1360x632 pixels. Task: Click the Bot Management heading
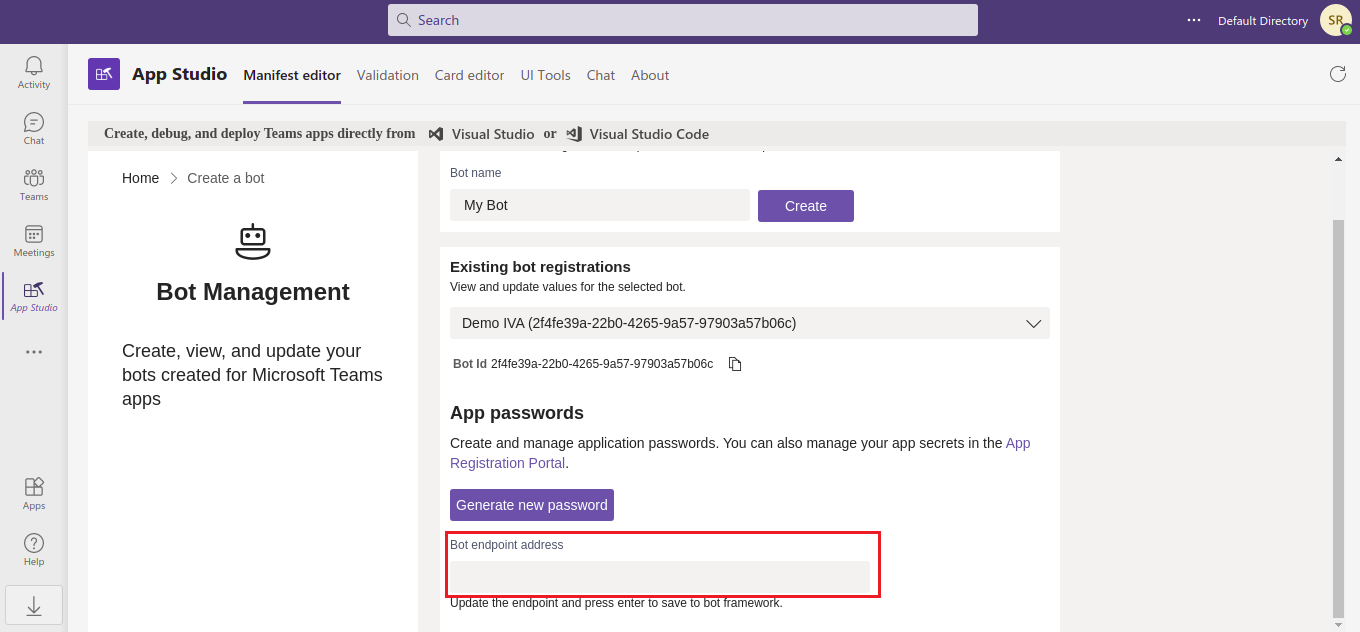point(253,292)
